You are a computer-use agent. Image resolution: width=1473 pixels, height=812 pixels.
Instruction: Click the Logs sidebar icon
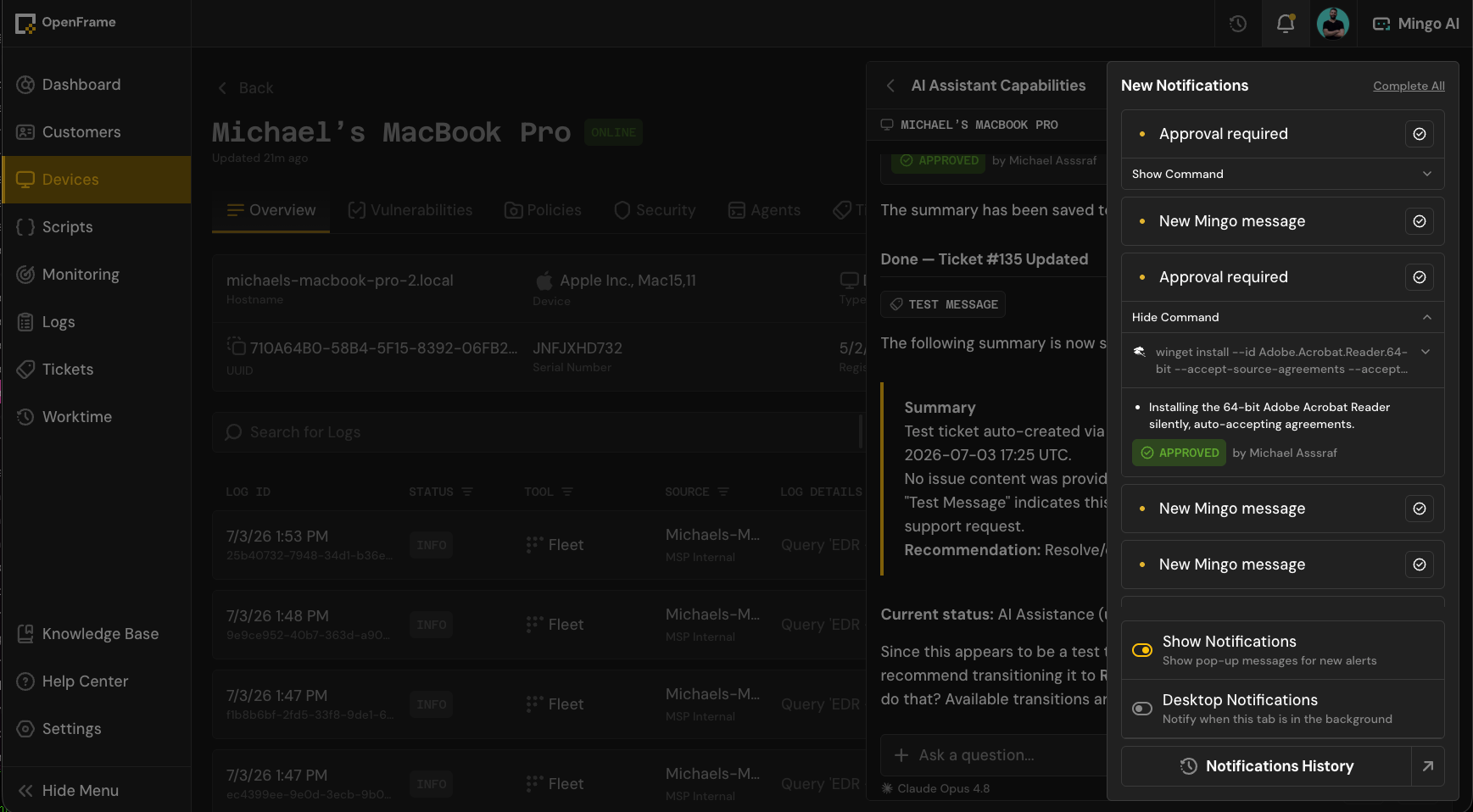[25, 322]
